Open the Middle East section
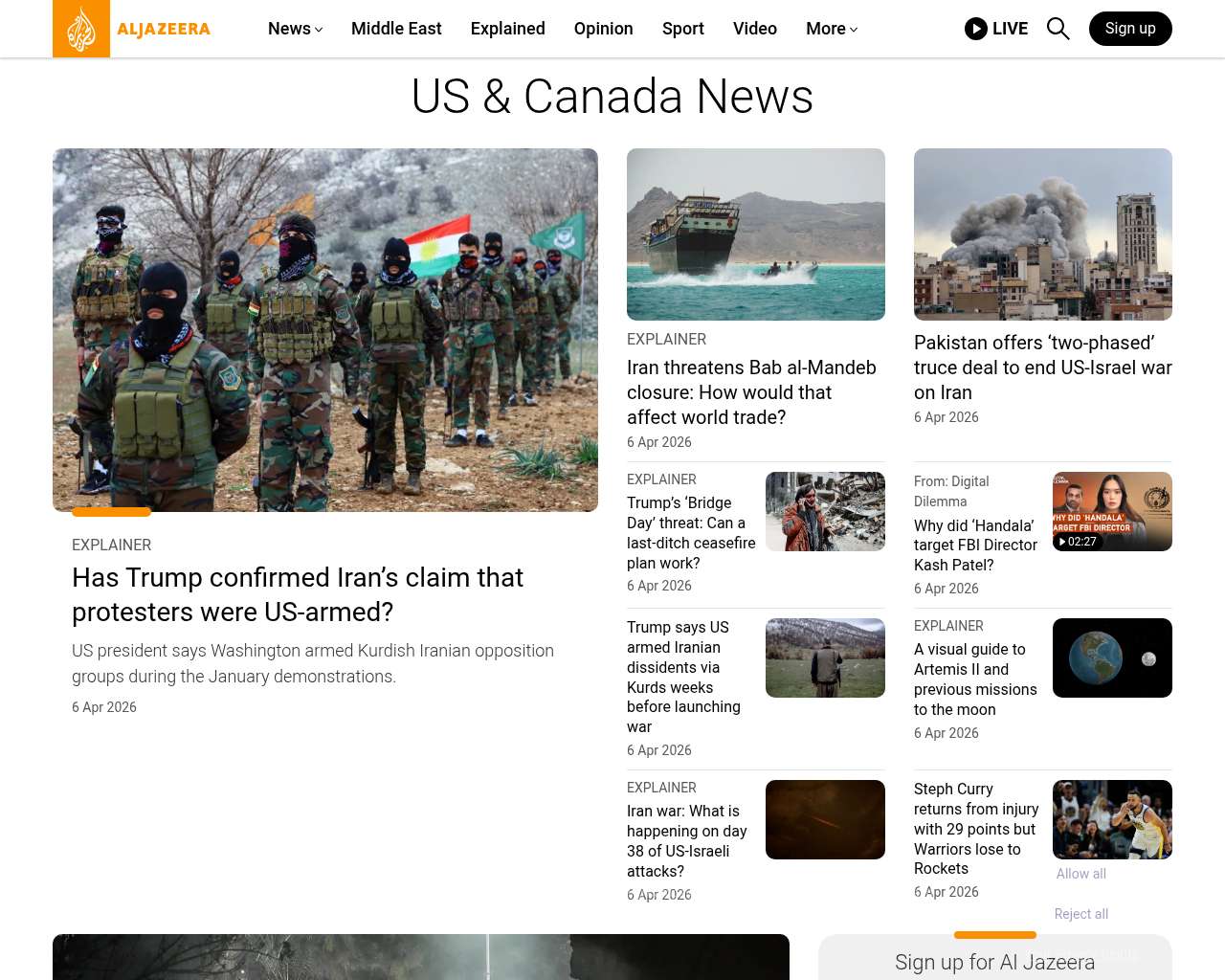Viewport: 1225px width, 980px height. tap(396, 29)
